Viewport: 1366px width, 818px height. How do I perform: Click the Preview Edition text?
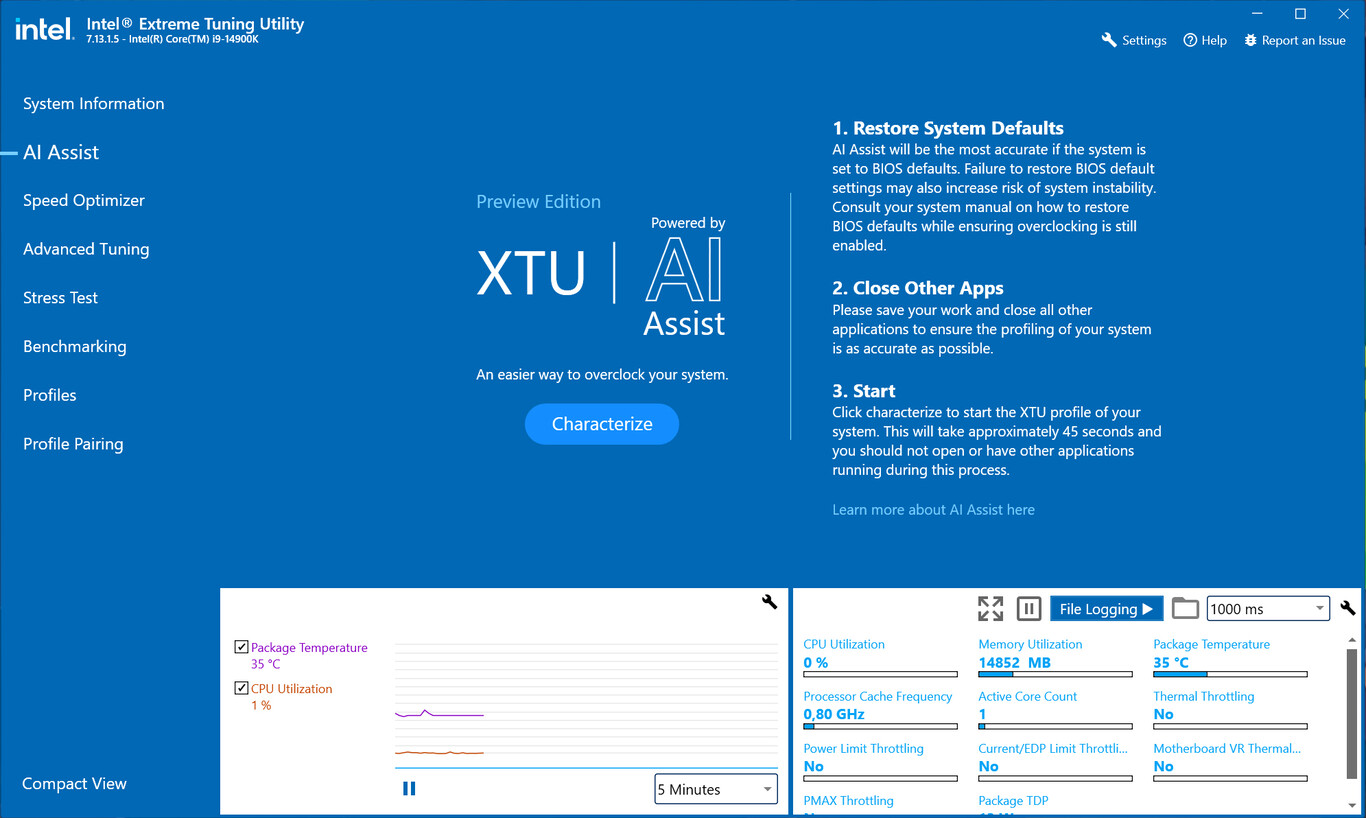click(538, 201)
